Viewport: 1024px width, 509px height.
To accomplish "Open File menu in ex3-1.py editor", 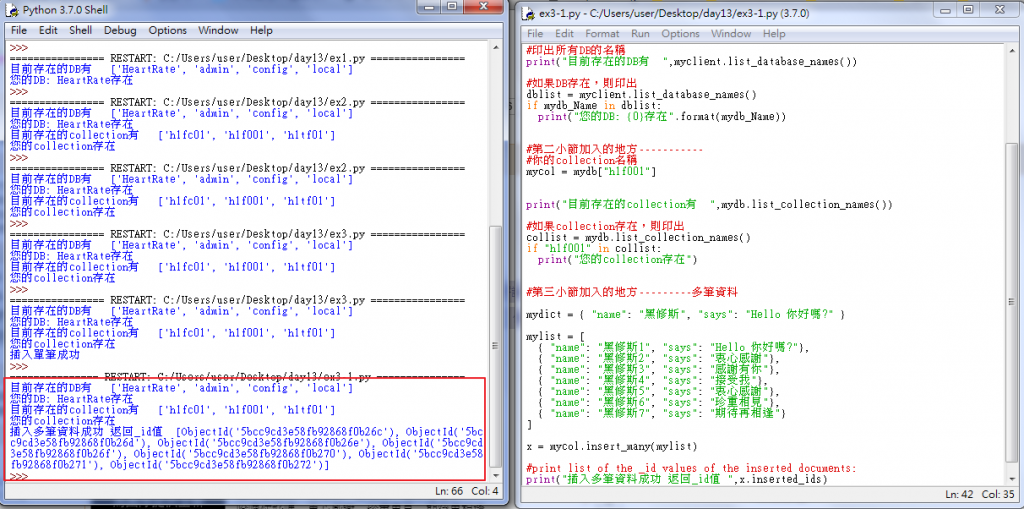I will pos(535,33).
